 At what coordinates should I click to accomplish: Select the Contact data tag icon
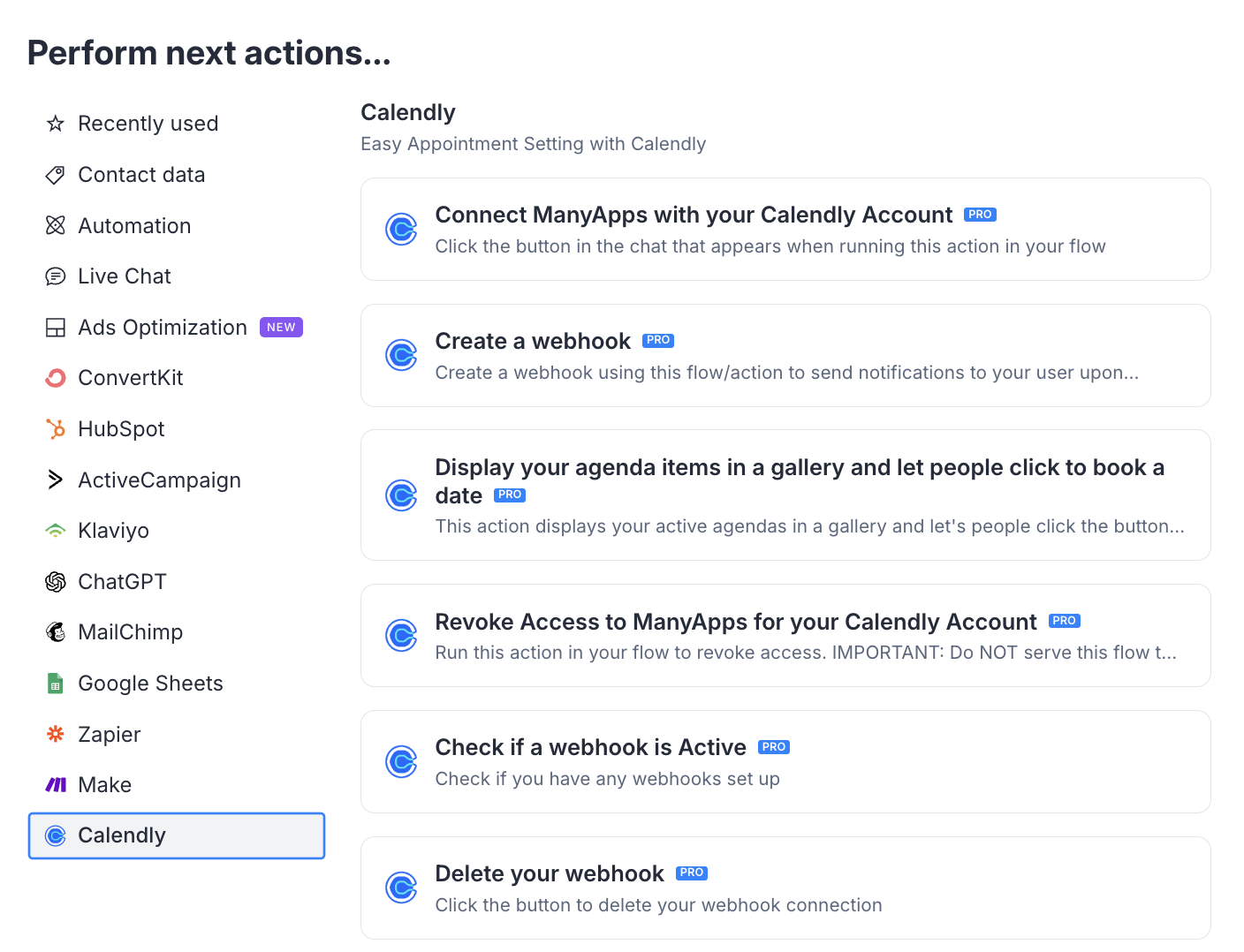(55, 175)
